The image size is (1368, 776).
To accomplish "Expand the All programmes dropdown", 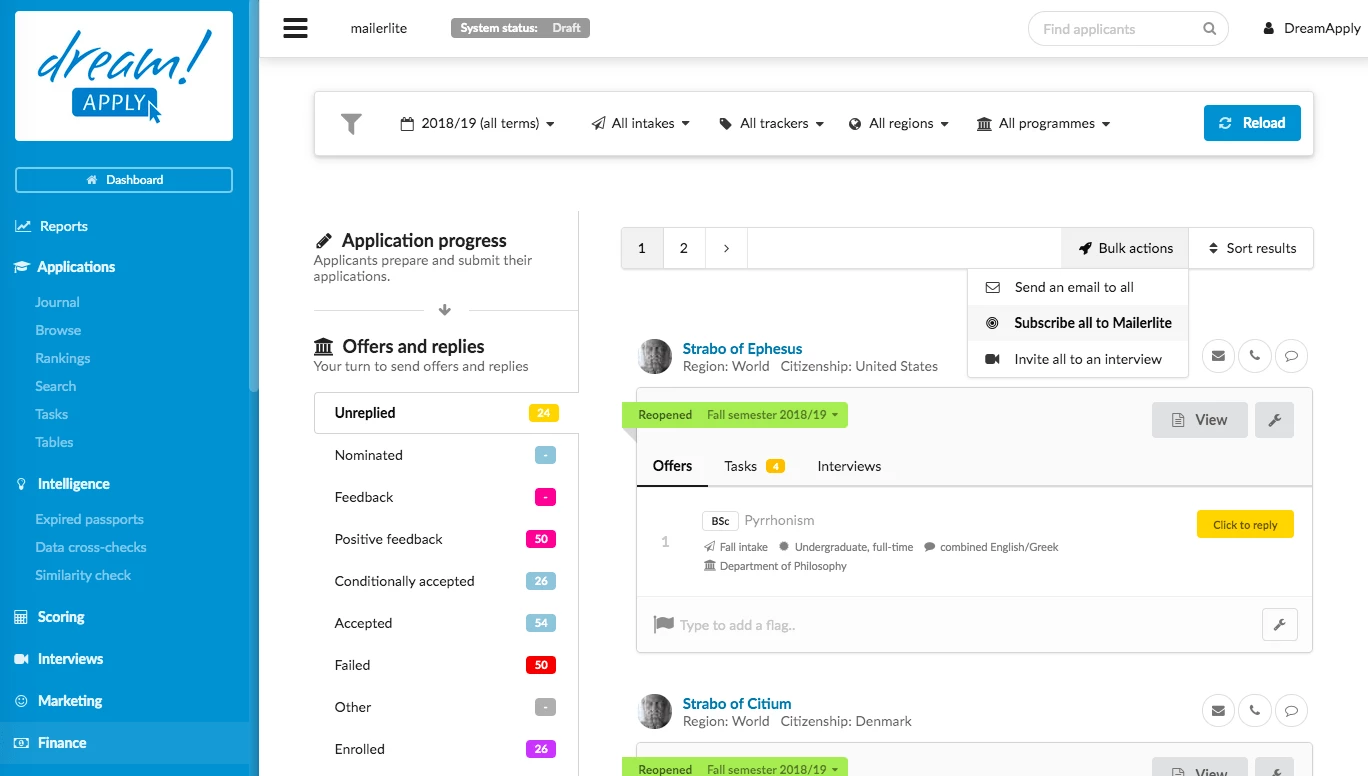I will (x=1044, y=124).
